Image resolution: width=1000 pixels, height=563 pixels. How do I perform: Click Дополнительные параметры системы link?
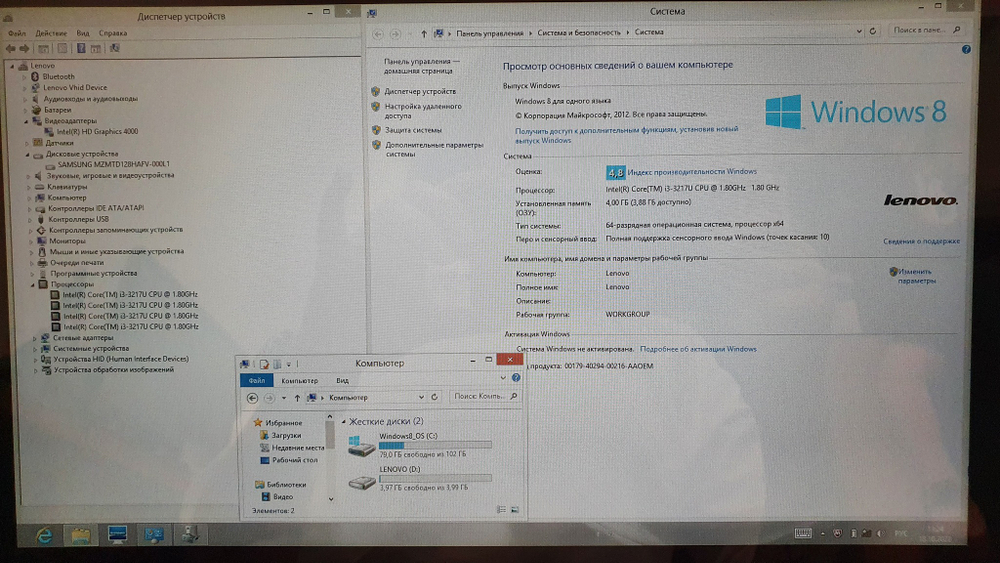tap(434, 149)
